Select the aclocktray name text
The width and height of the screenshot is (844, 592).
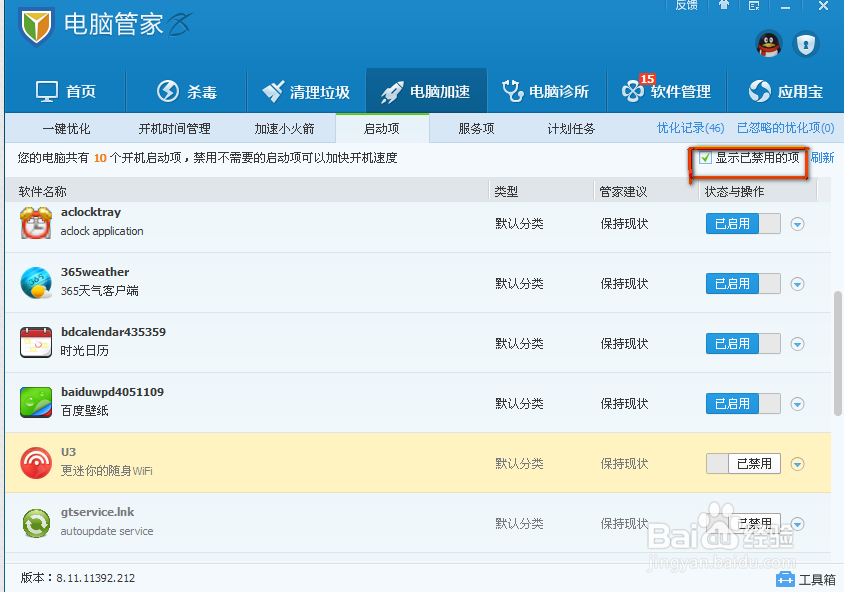pos(91,212)
